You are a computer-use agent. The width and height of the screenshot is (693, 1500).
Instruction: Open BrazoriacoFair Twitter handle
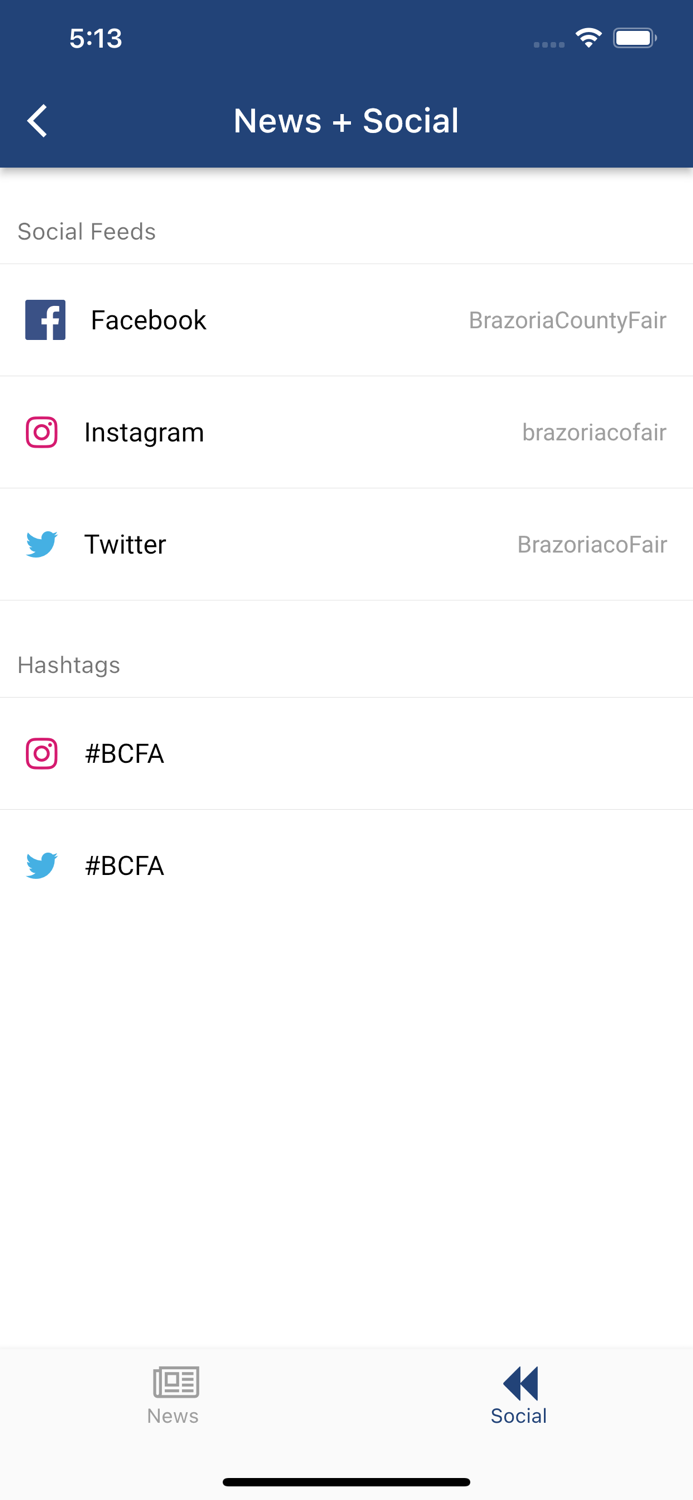[592, 544]
